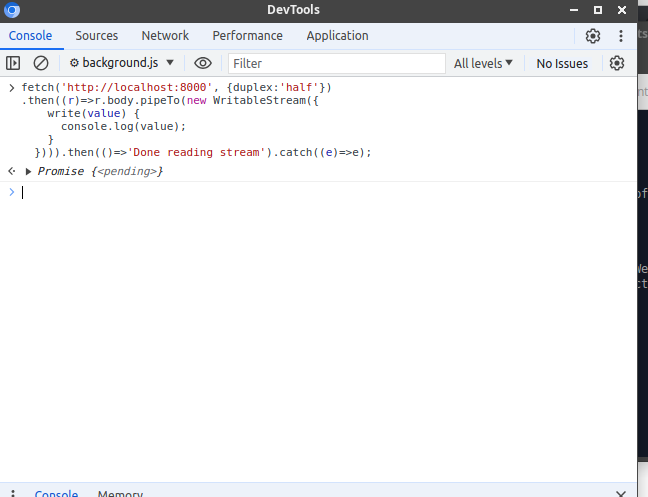The width and height of the screenshot is (648, 497).
Task: Close the DevTools window
Action: (622, 10)
